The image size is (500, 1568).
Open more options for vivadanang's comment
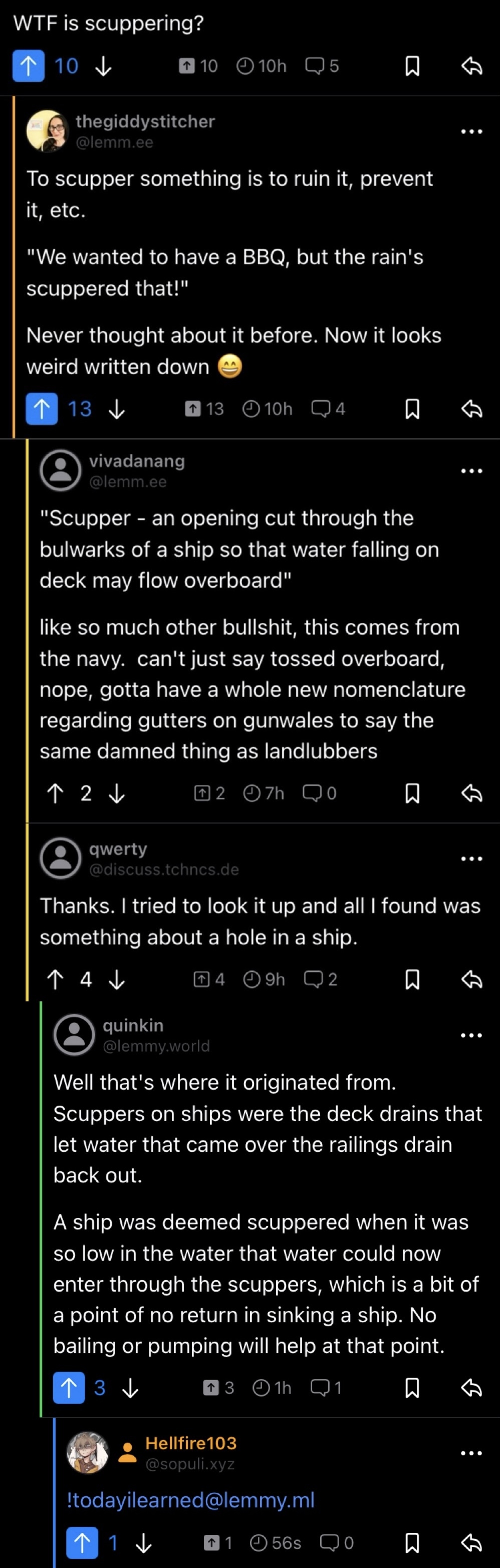471,471
